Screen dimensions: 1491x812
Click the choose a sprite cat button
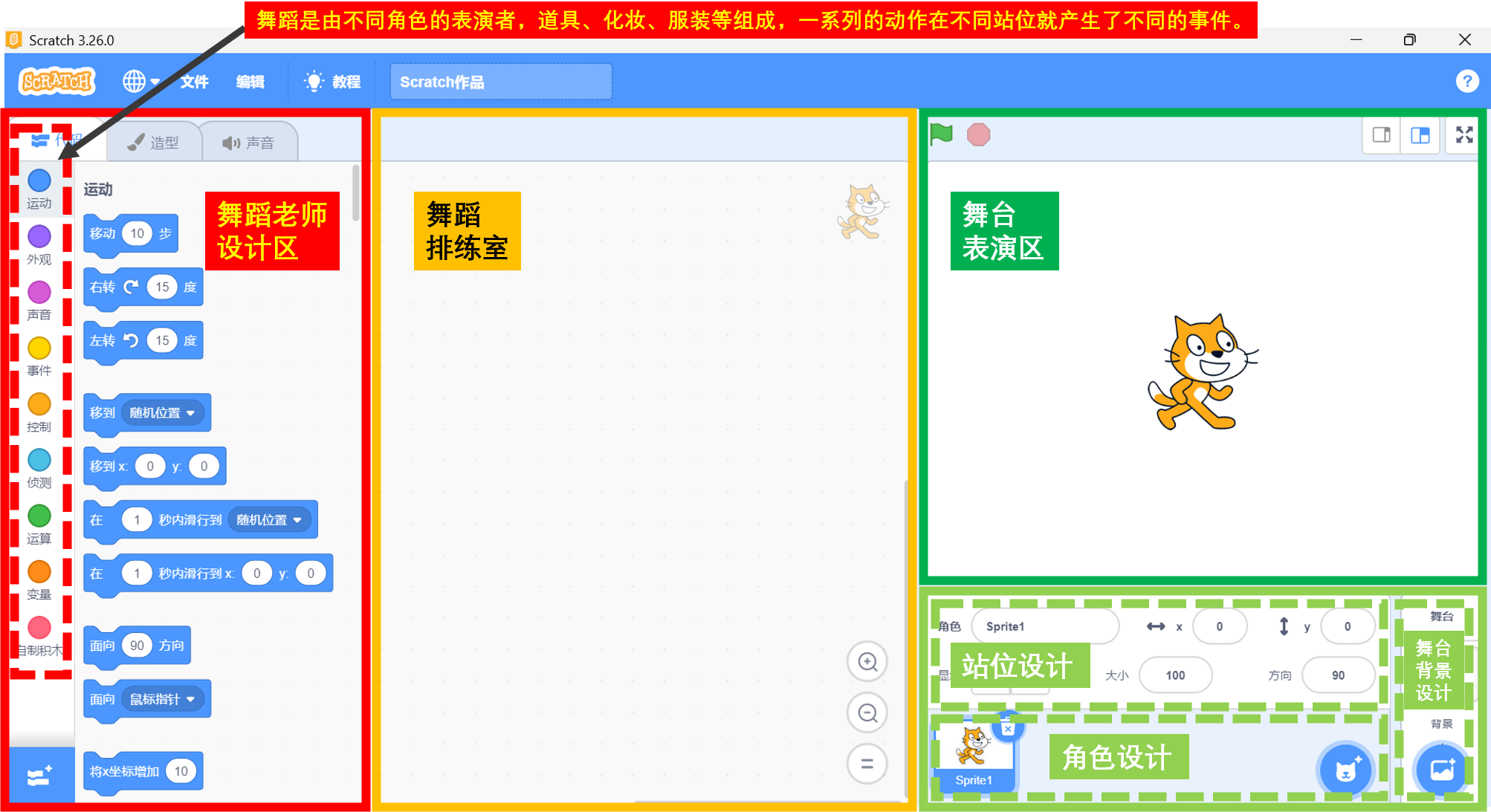click(1345, 770)
